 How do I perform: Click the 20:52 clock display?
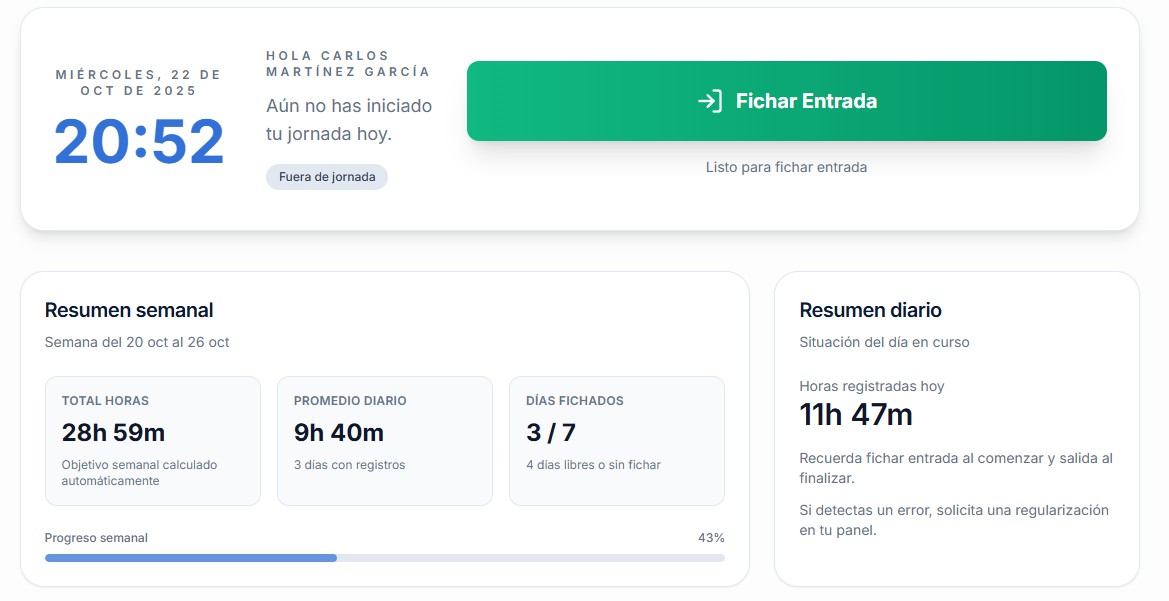click(x=139, y=142)
